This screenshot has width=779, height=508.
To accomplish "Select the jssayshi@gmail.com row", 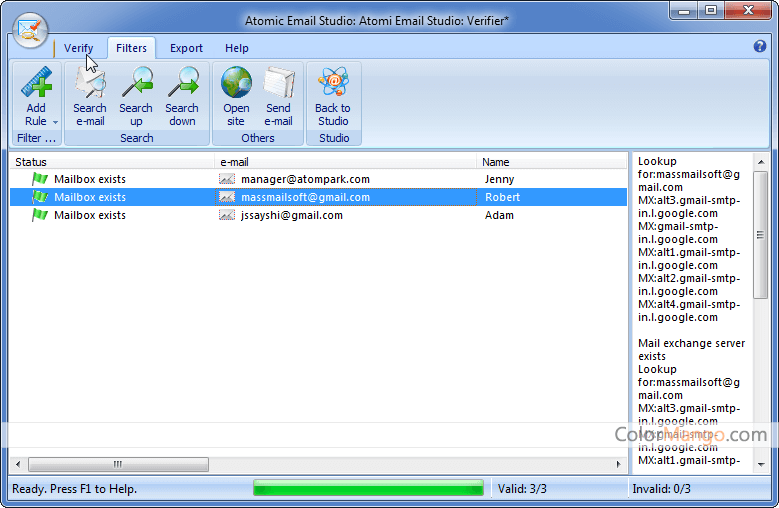I will 291,215.
